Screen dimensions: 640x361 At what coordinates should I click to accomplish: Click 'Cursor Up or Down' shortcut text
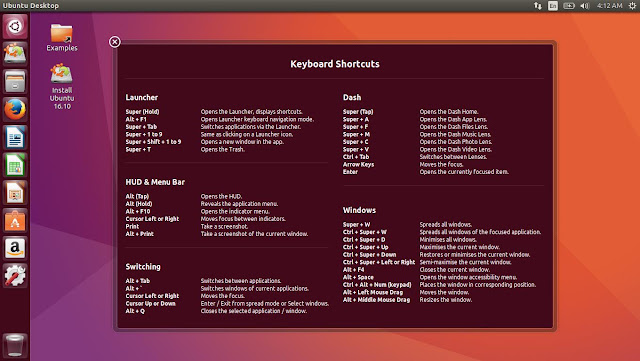click(x=151, y=304)
